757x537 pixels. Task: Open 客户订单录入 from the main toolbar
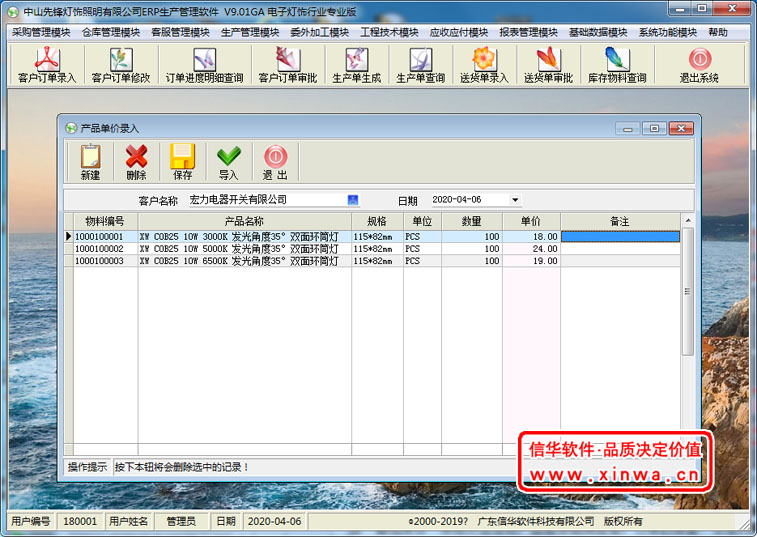point(47,65)
